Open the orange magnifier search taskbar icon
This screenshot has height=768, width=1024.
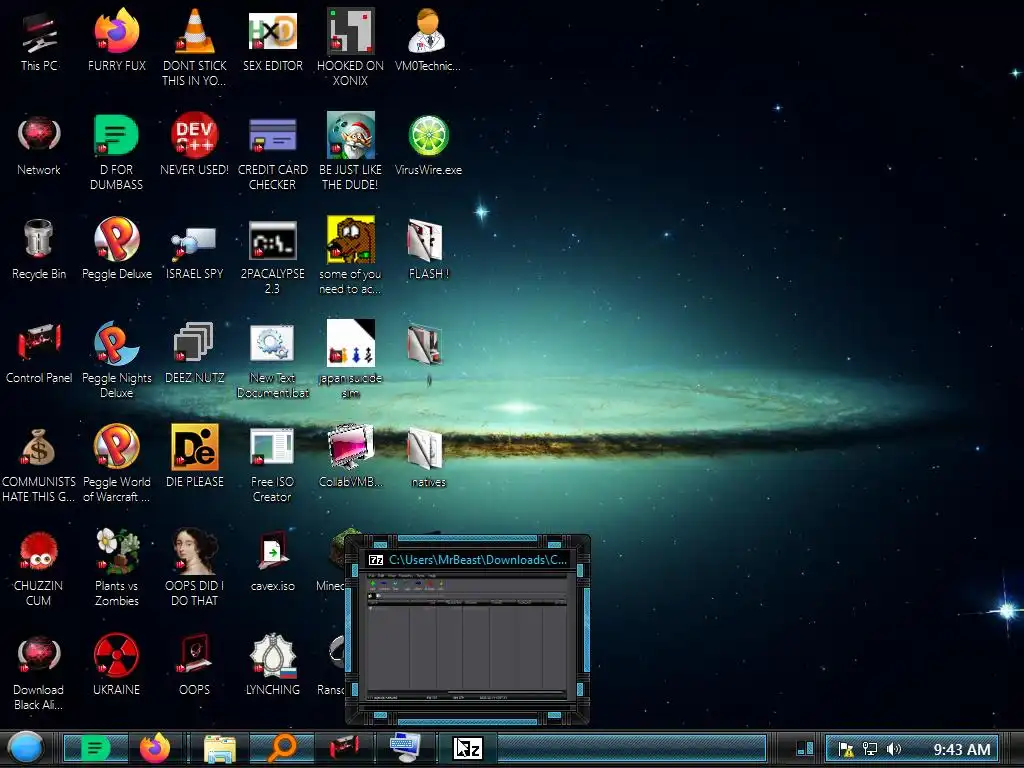(281, 748)
